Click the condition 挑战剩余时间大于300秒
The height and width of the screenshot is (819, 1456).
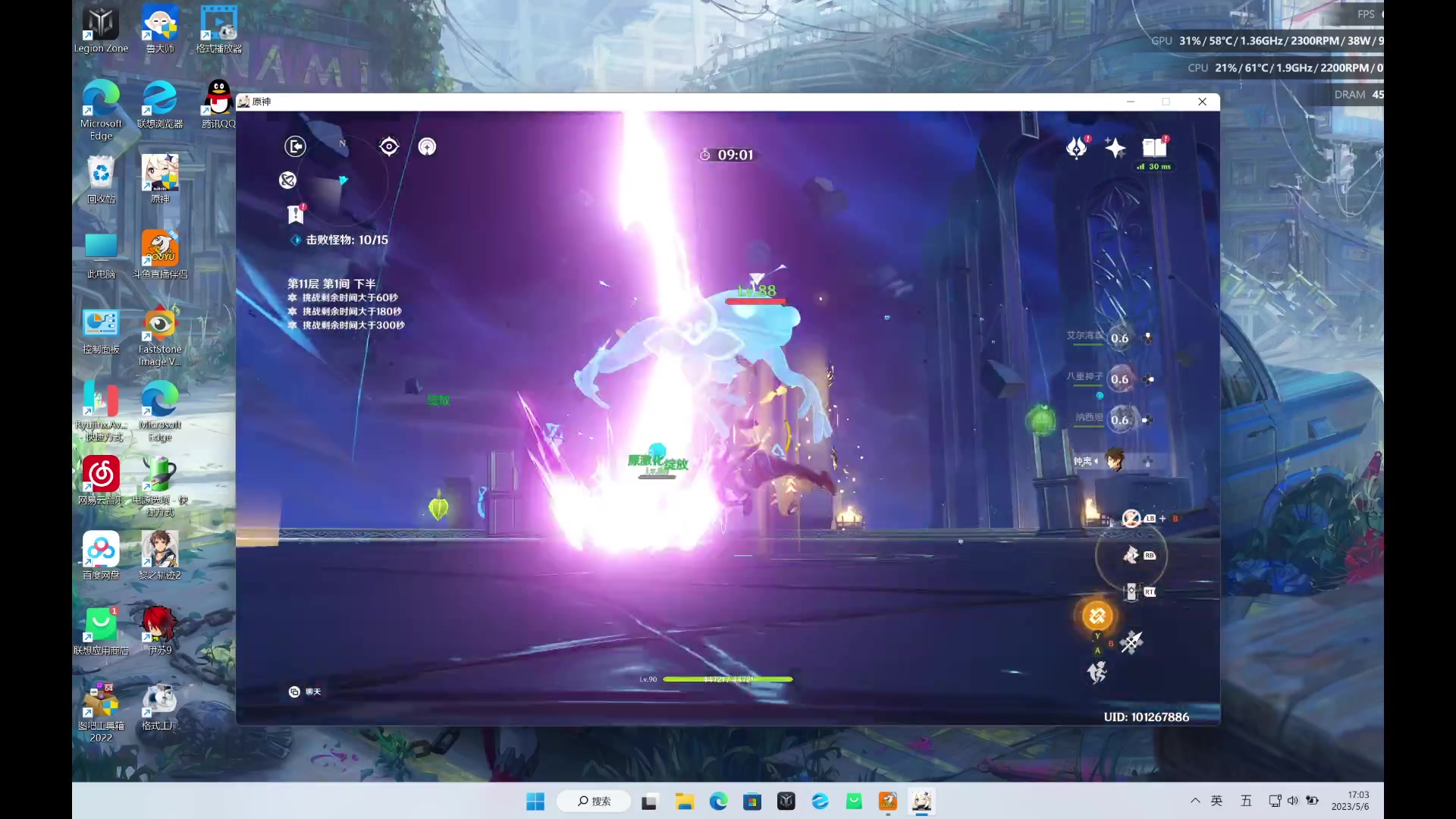353,325
